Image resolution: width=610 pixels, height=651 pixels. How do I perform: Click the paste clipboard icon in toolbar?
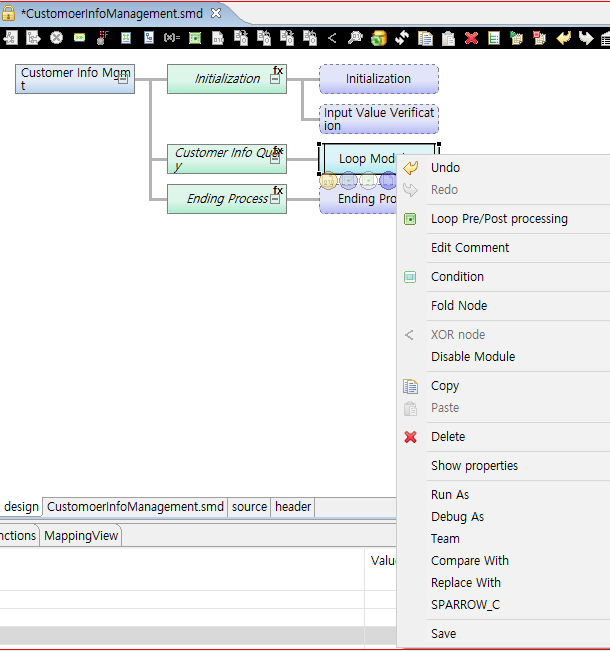(x=448, y=38)
